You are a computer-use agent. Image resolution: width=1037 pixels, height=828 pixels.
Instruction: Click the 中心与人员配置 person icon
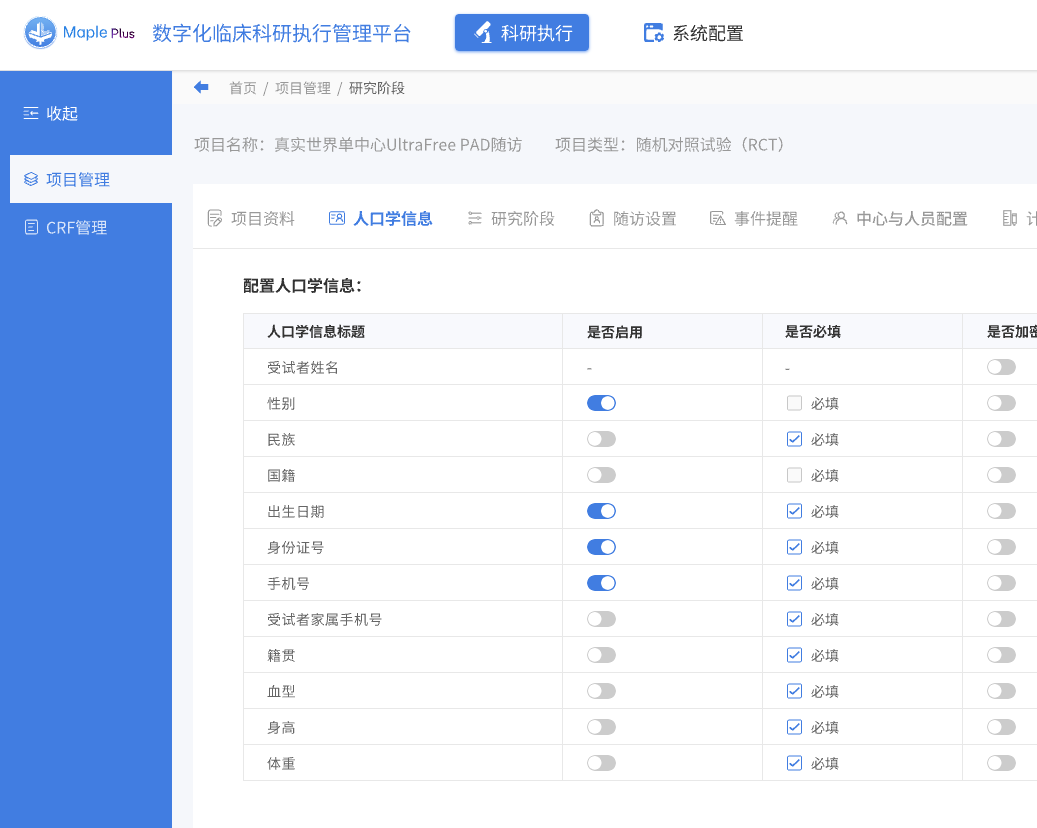coord(840,218)
